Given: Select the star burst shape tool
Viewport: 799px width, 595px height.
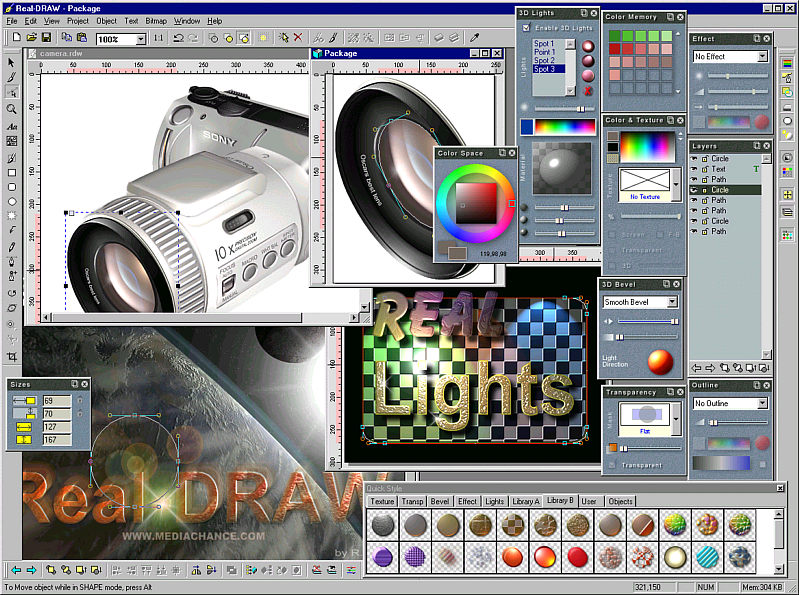Looking at the screenshot, I should tap(12, 215).
